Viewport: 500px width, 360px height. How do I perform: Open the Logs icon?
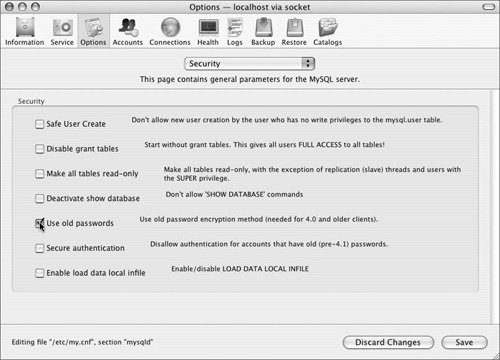tap(235, 27)
